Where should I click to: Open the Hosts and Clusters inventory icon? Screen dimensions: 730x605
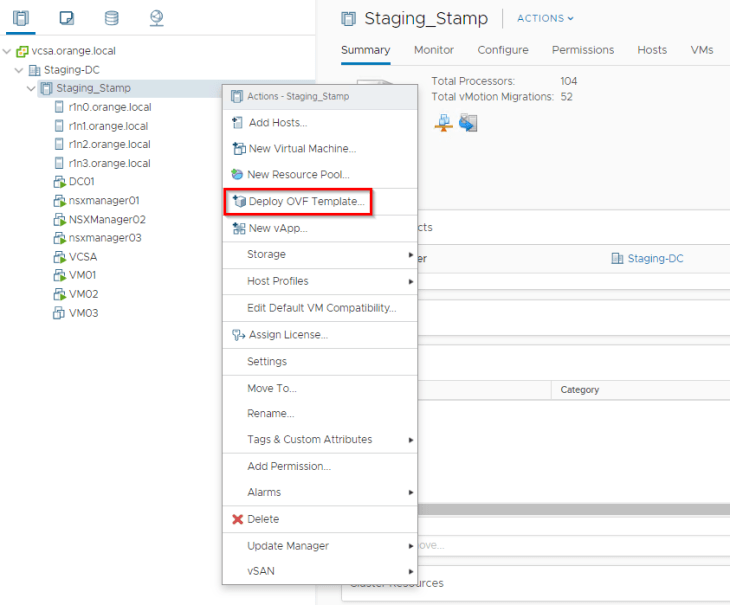(21, 18)
